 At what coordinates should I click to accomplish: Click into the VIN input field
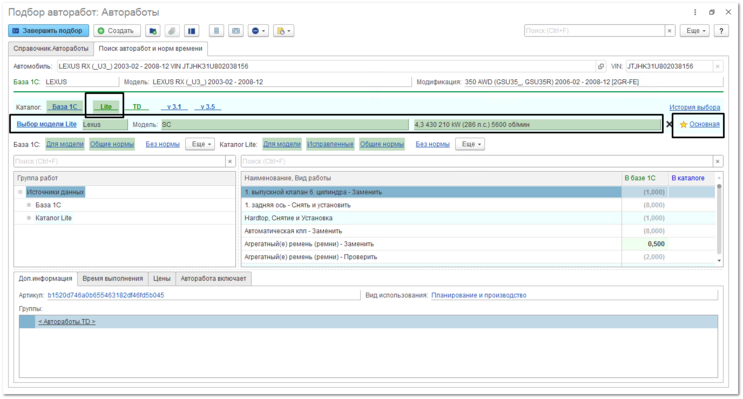click(x=669, y=66)
